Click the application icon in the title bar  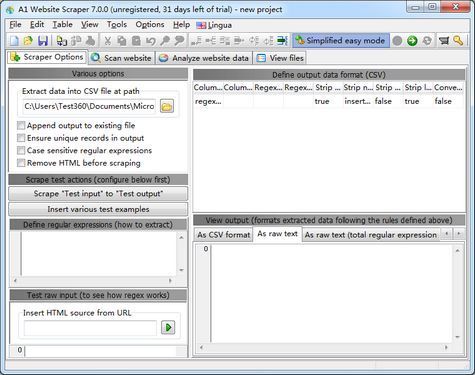(10, 9)
